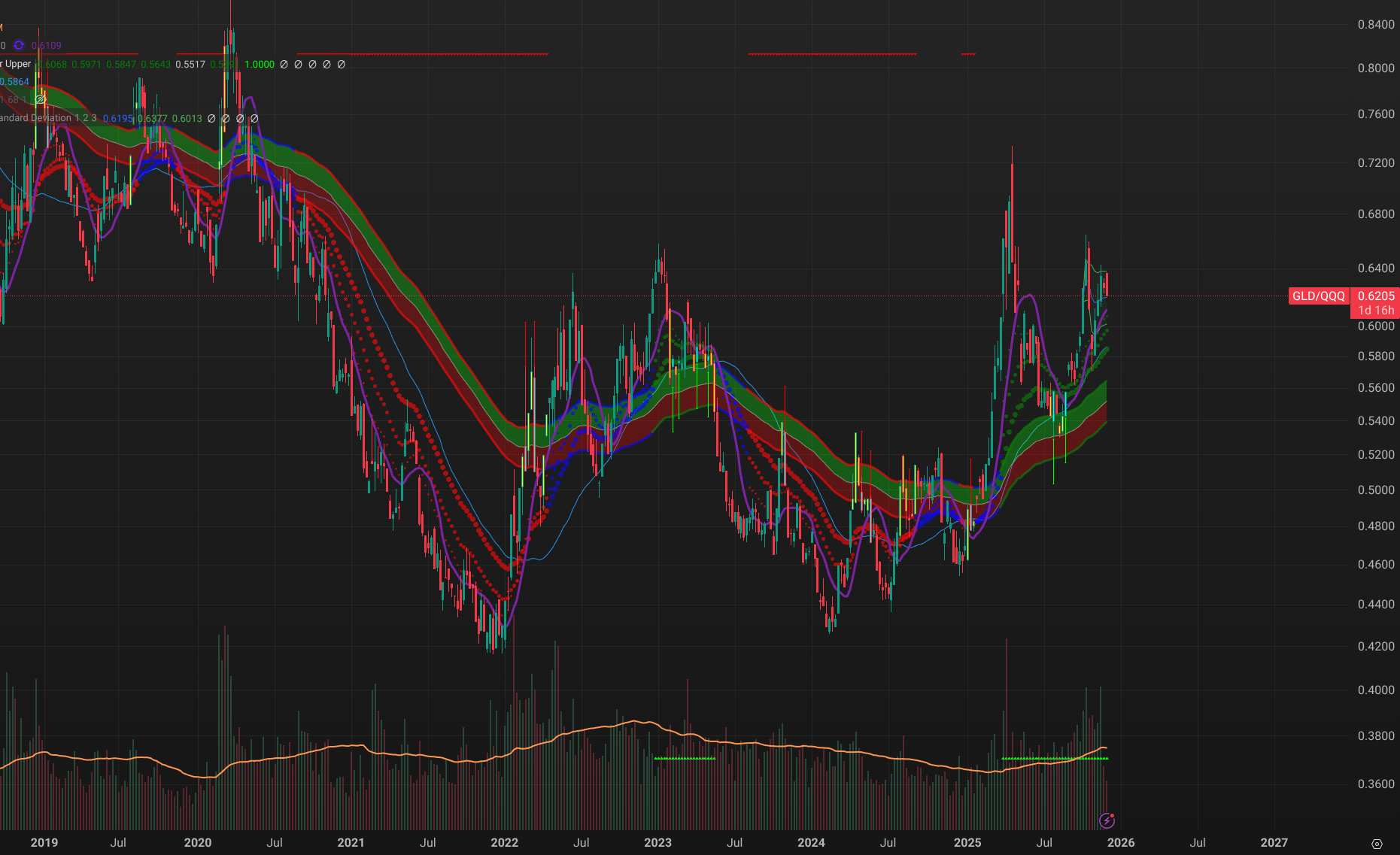The width and height of the screenshot is (1400, 855).
Task: Click the 0.3600 label on the price scale
Action: [1376, 784]
